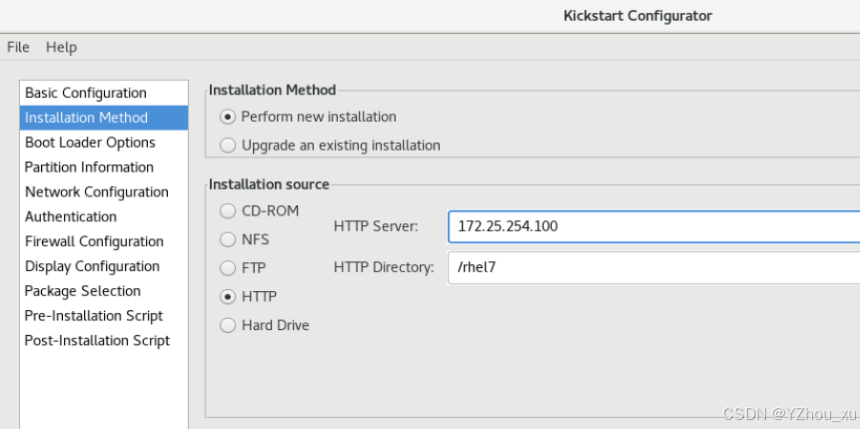The image size is (860, 429).
Task: Focus the HTTP Directory input field
Action: click(652, 267)
